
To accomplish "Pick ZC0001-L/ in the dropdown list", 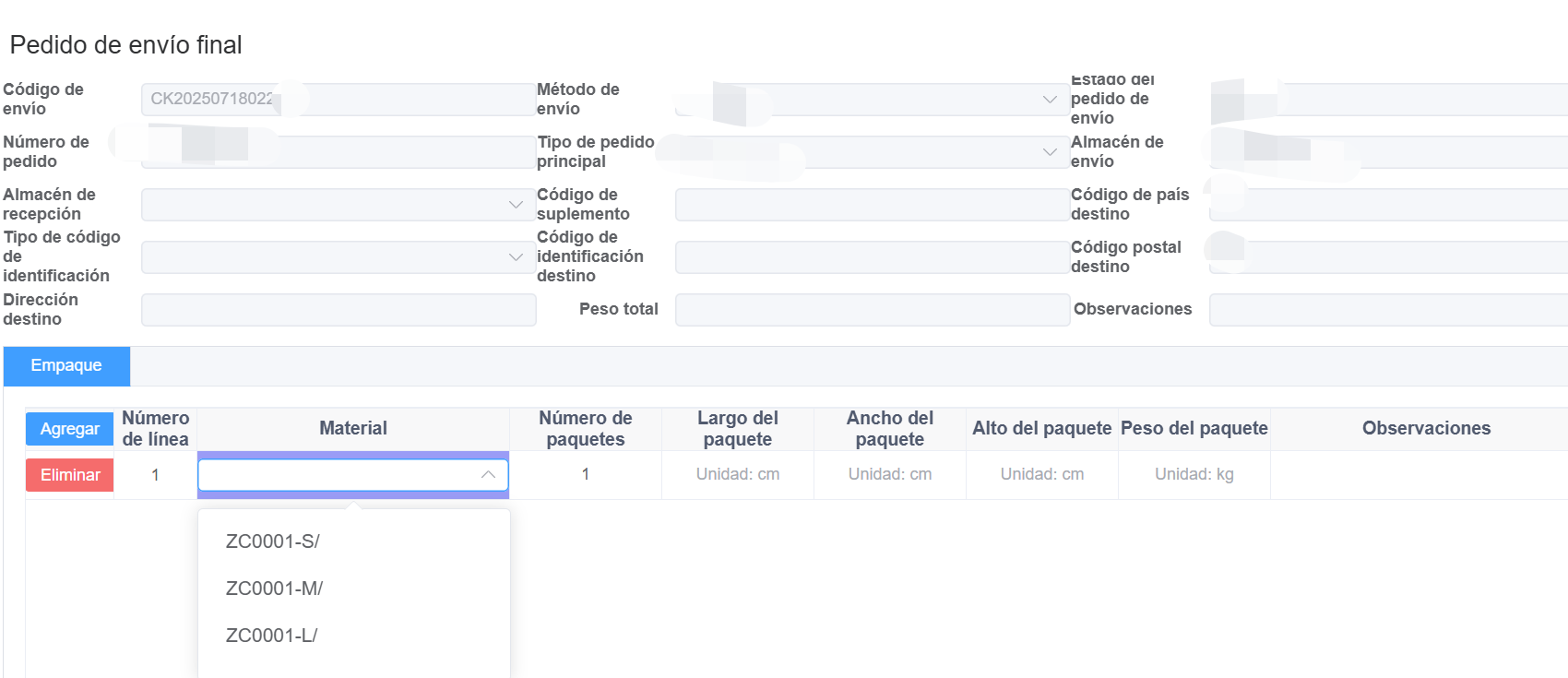I will [271, 636].
